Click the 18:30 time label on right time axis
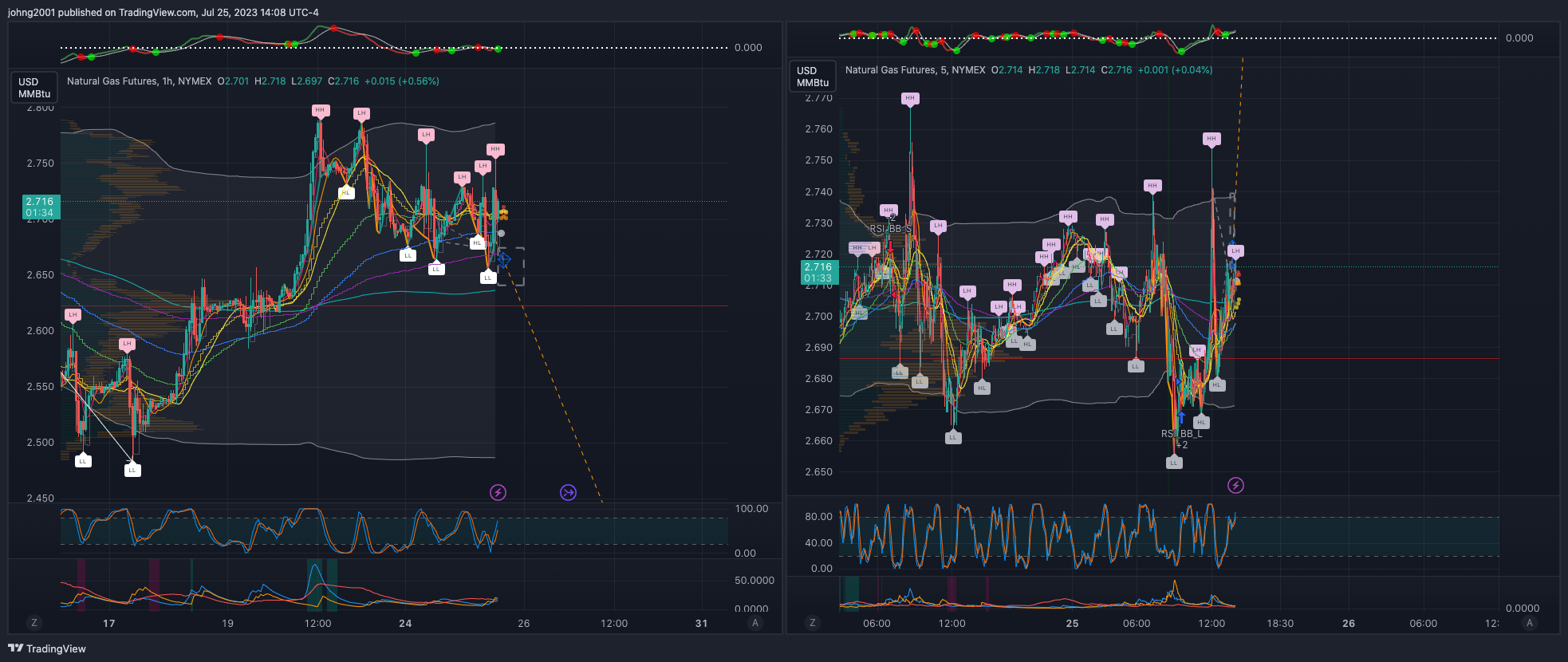 tap(1280, 624)
